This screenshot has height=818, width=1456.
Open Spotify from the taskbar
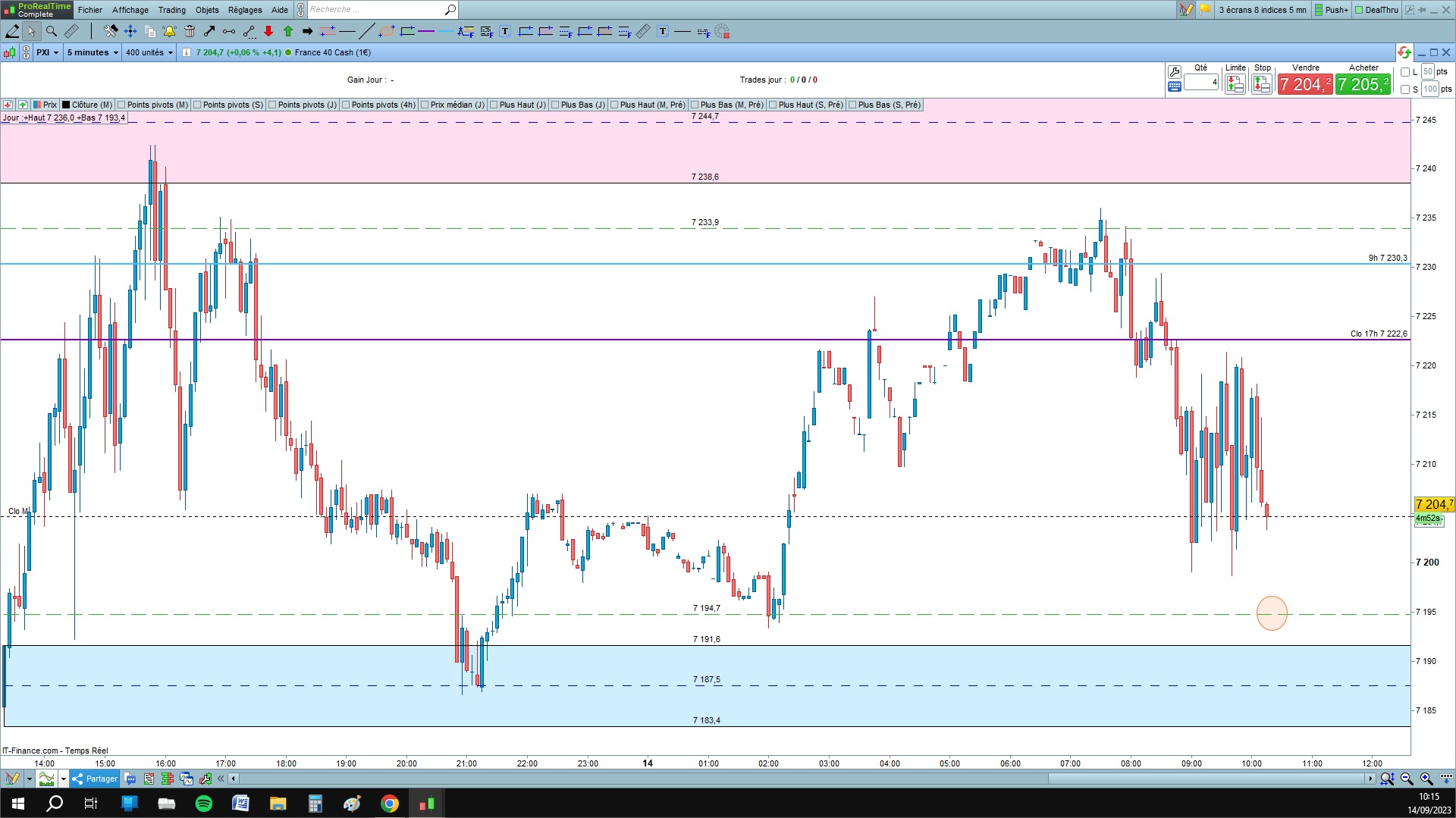pyautogui.click(x=204, y=804)
